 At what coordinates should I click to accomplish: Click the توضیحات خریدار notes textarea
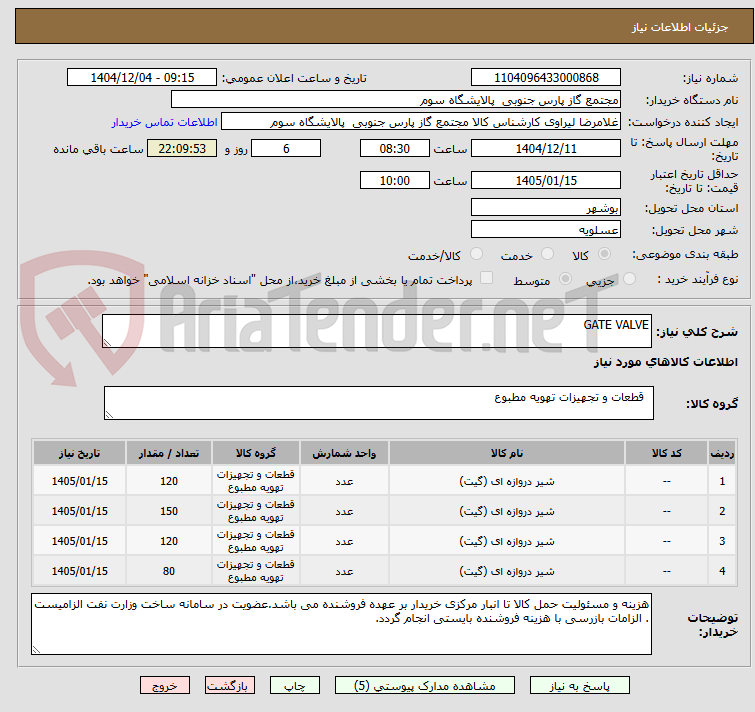341,624
